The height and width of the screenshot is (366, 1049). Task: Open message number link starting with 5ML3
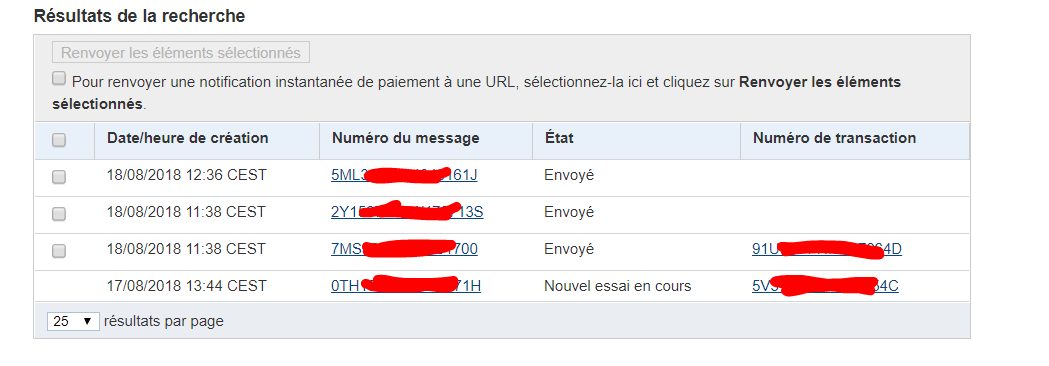click(404, 175)
